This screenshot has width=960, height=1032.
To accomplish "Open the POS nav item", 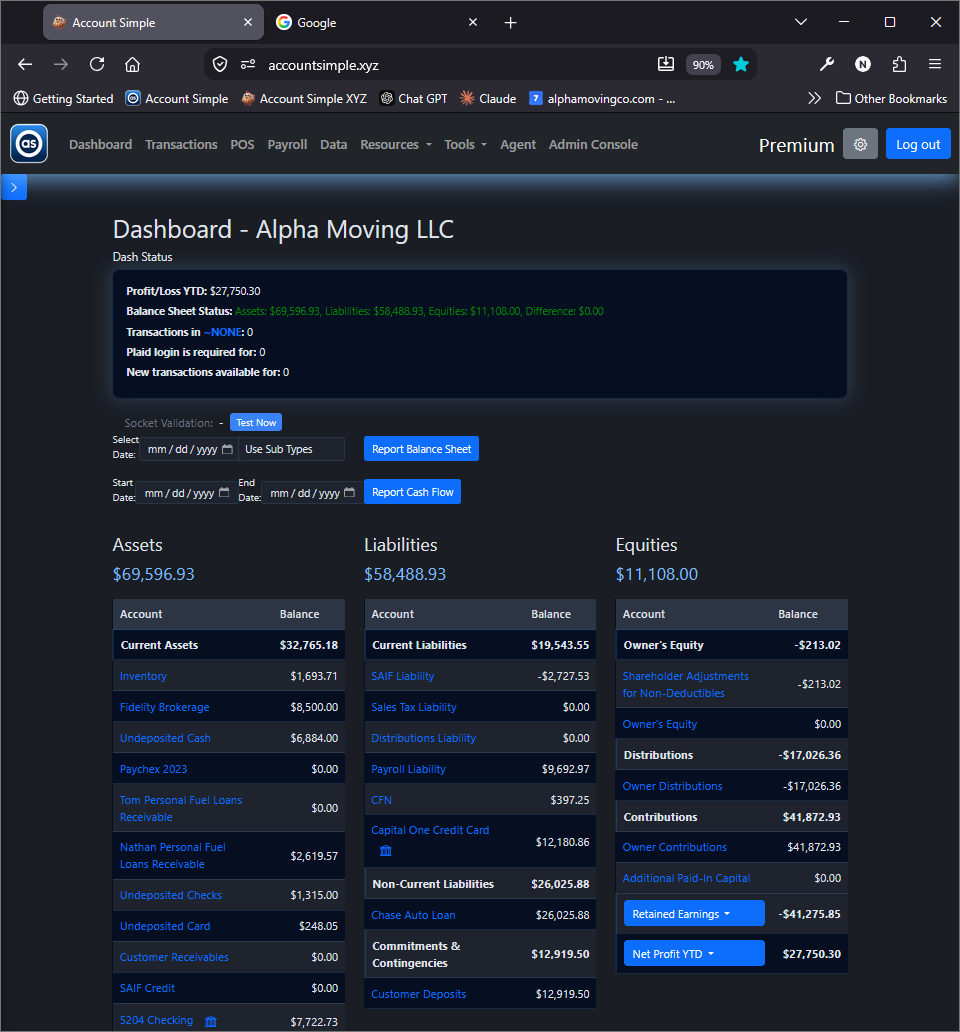I will [242, 145].
